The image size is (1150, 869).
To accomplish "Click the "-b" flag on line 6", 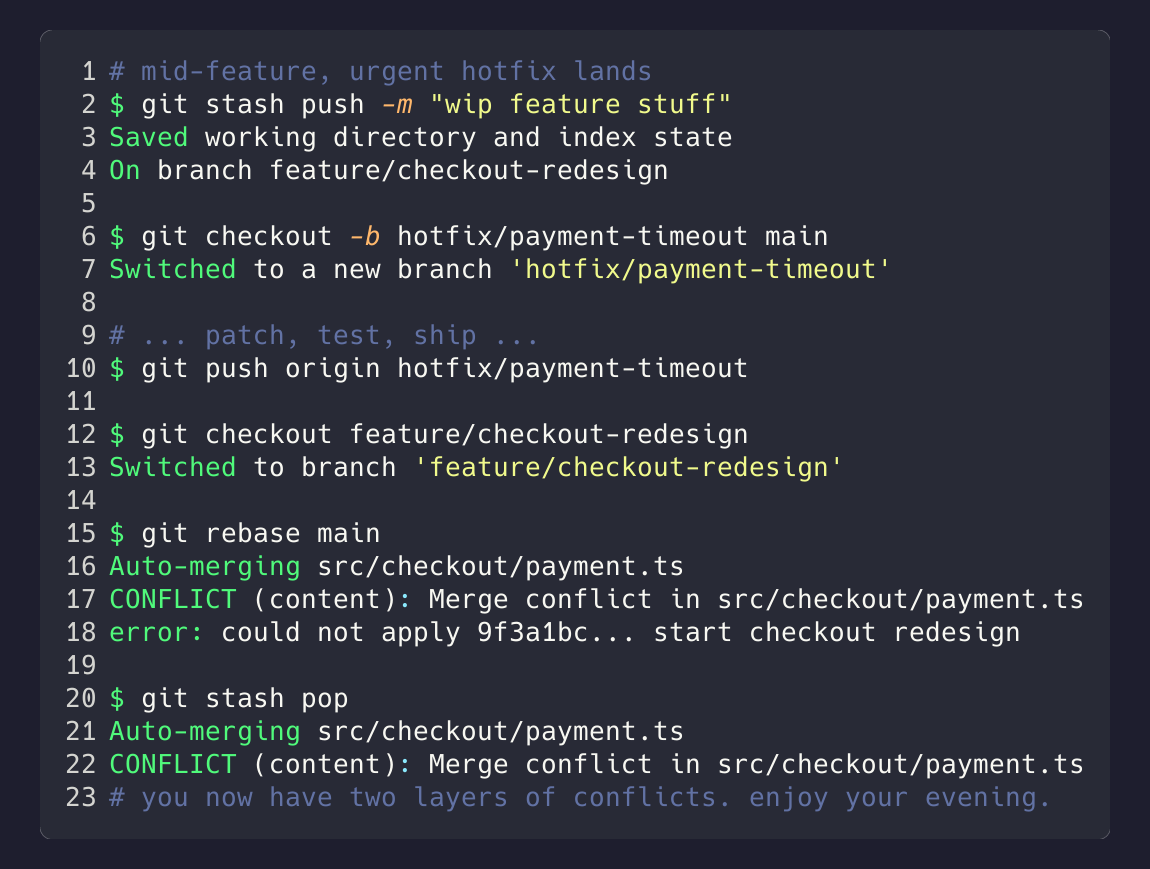I will (x=365, y=237).
